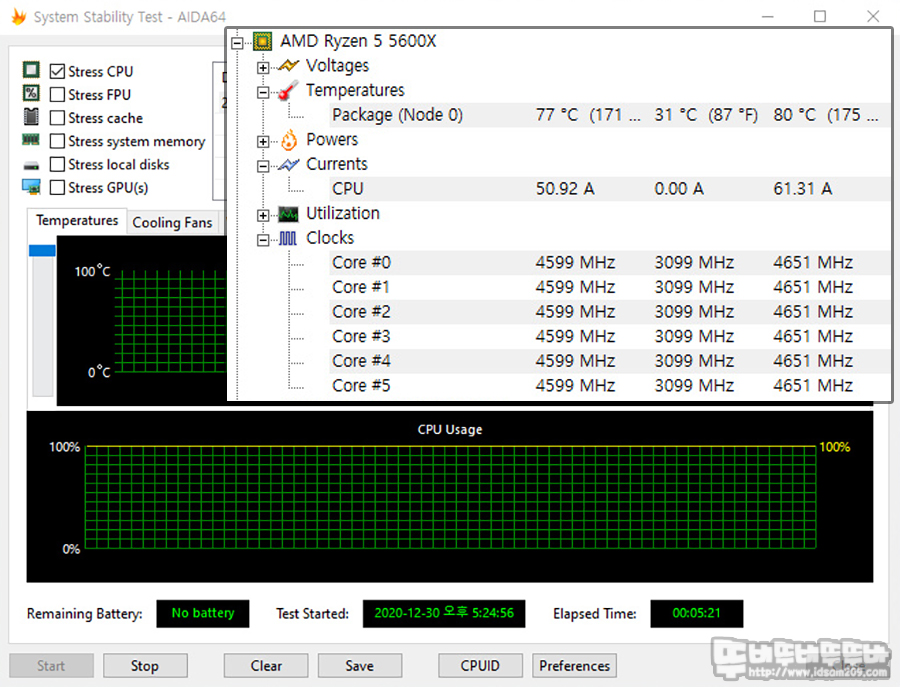Select the Core #0 clock row
900x687 pixels.
point(608,263)
